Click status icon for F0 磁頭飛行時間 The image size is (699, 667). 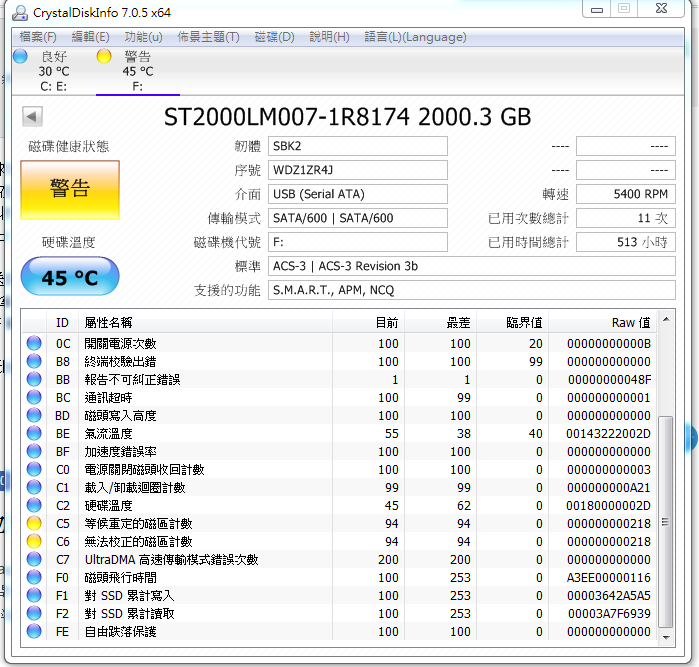[x=34, y=577]
